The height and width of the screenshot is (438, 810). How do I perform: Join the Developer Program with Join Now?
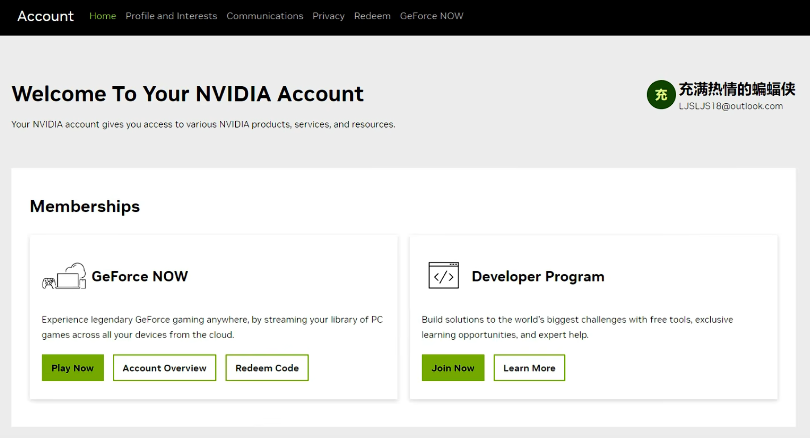tap(453, 368)
